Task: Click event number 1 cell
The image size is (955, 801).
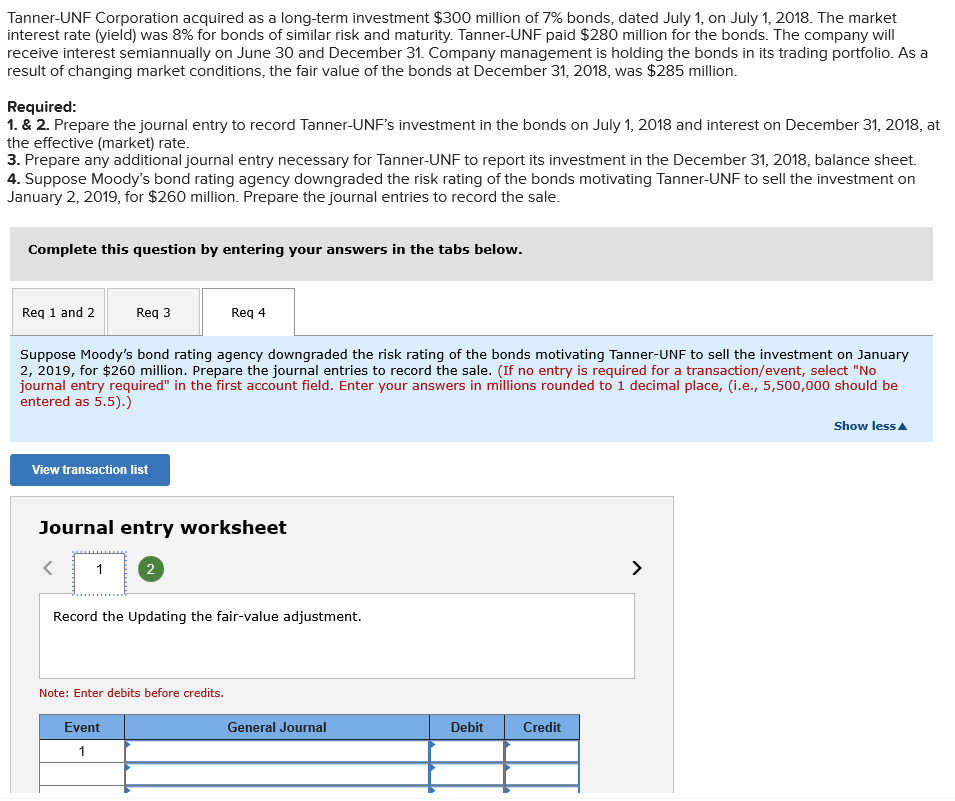Action: point(82,751)
